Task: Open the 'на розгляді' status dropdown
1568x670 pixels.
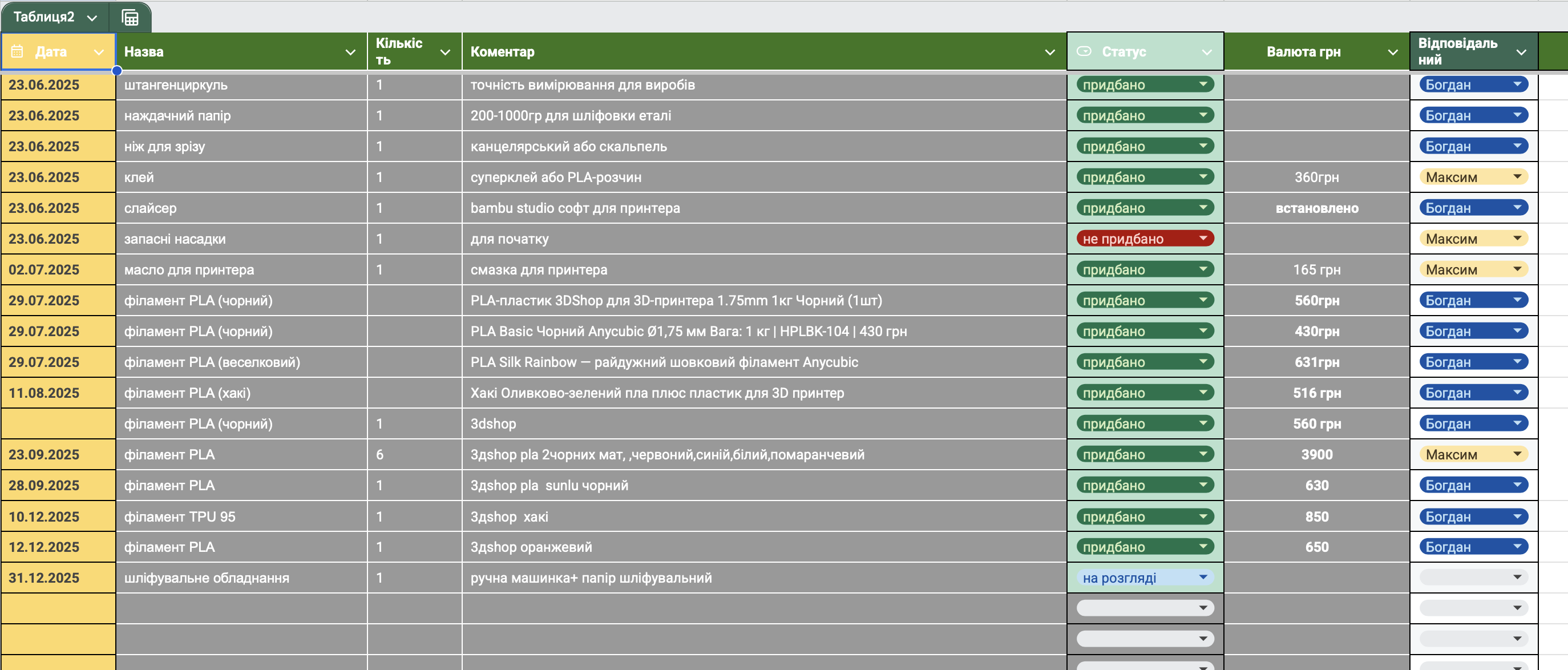Action: pyautogui.click(x=1145, y=578)
